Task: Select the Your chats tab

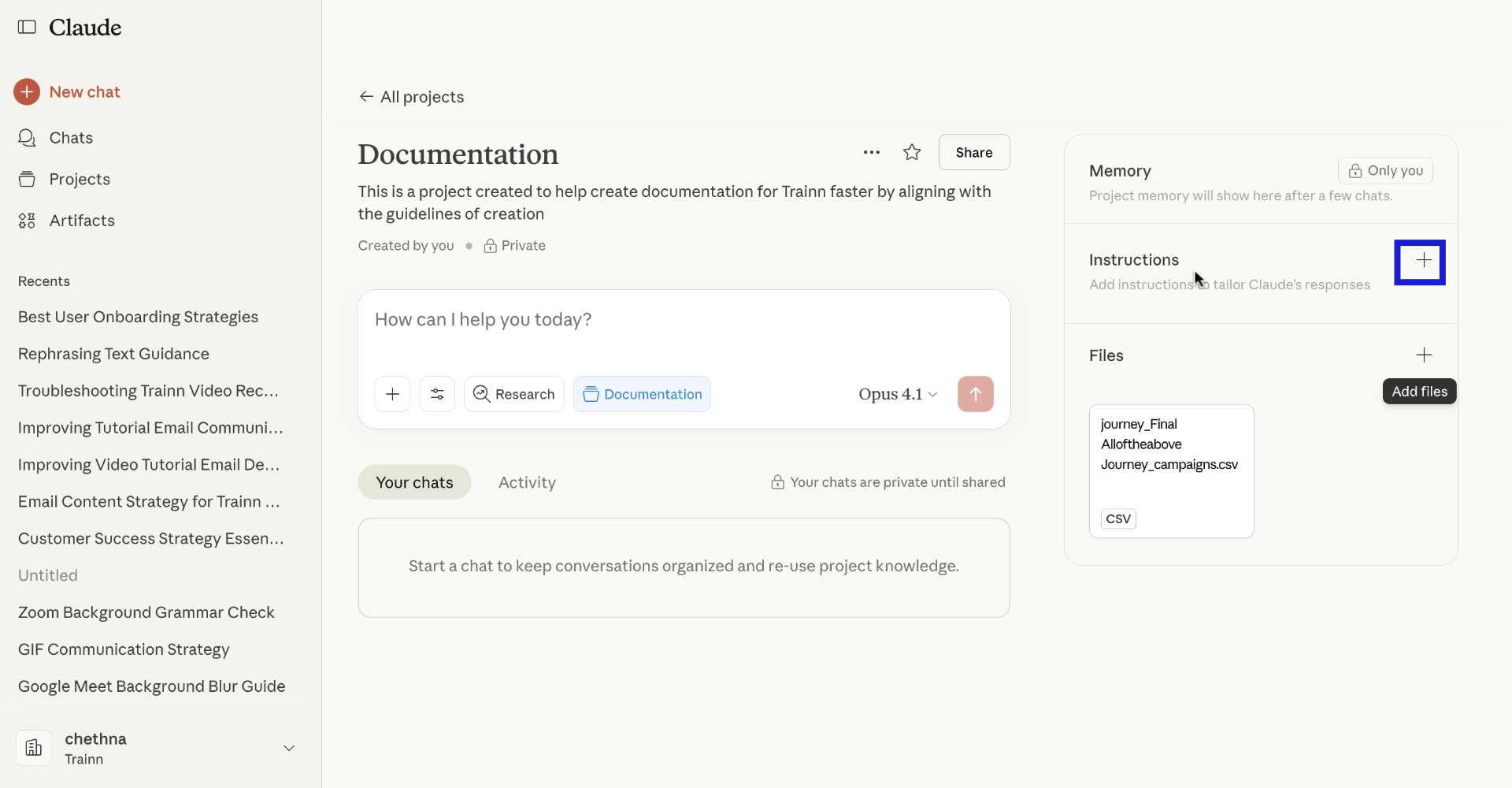Action: click(x=414, y=481)
